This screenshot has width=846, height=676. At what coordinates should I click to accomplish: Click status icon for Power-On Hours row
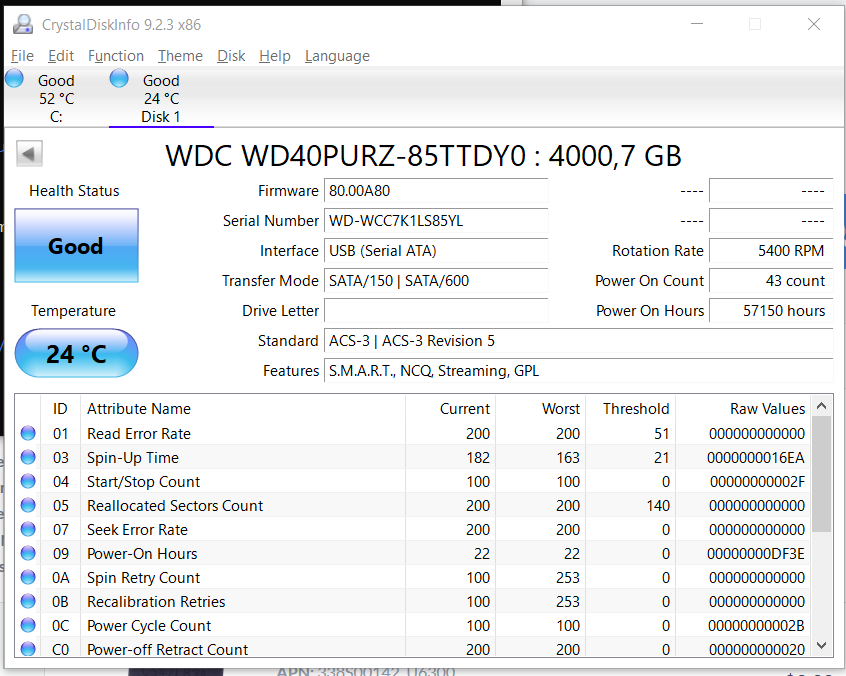[28, 554]
